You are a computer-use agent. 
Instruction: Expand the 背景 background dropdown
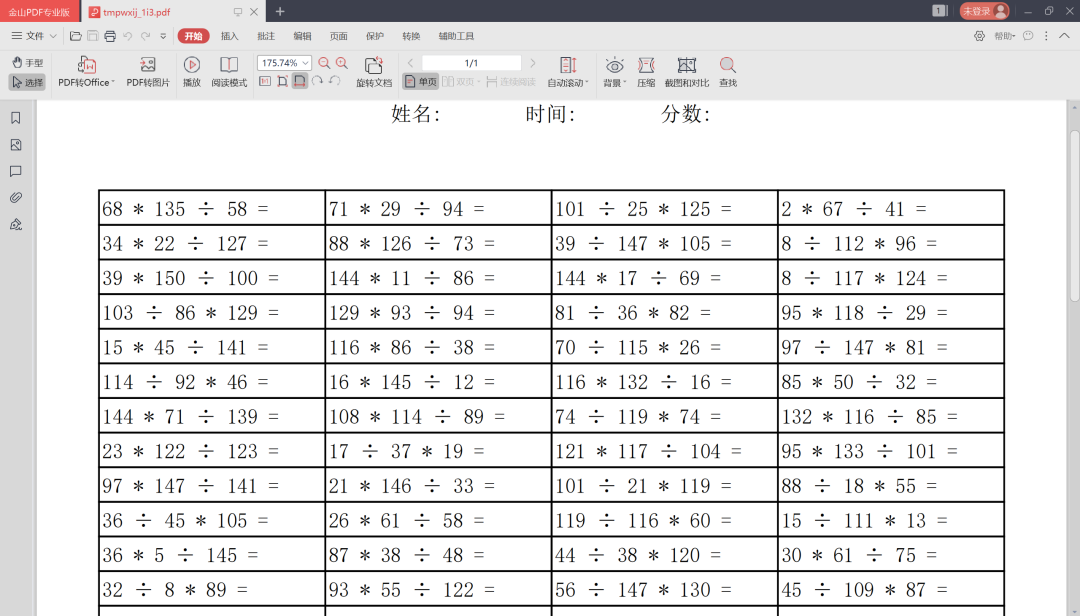click(x=614, y=66)
